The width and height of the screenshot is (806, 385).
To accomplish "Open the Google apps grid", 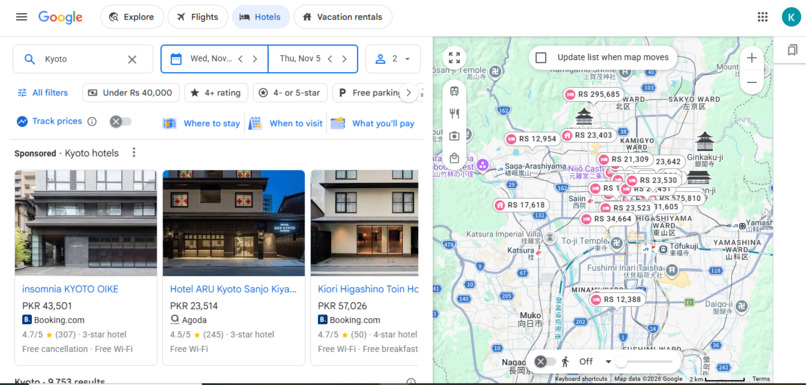I will 762,17.
